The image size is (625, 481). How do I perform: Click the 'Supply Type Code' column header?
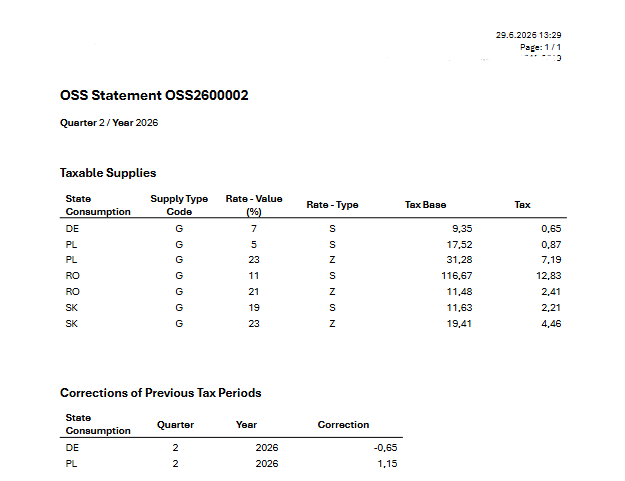[x=179, y=205]
